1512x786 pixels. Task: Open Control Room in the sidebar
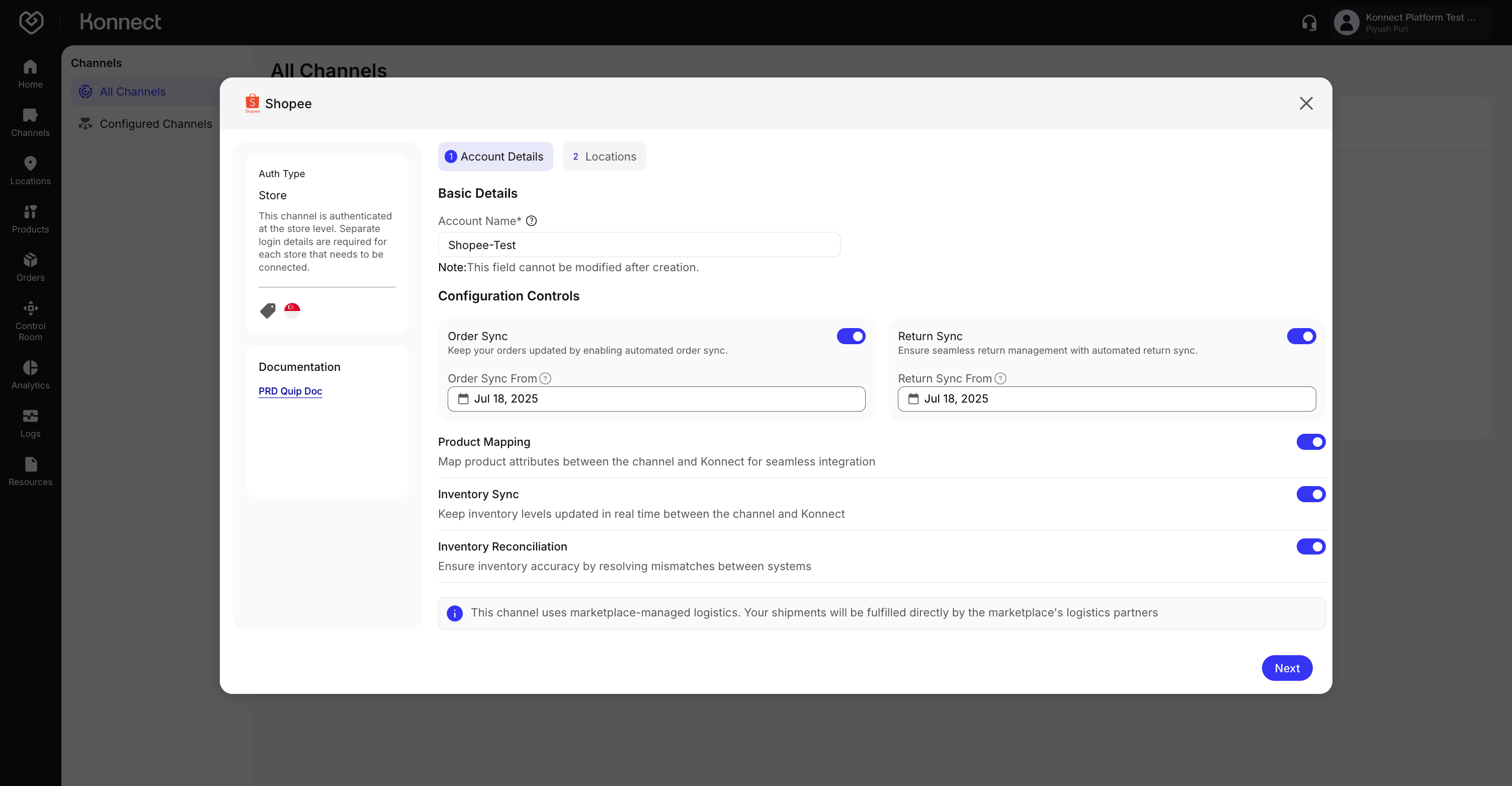point(30,321)
